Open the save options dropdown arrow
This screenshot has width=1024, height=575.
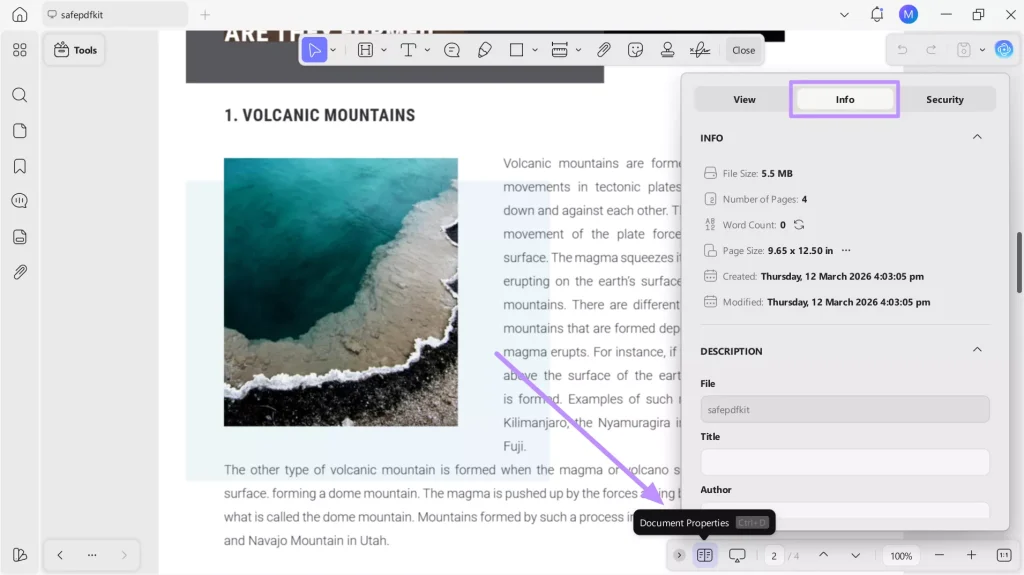pos(982,50)
